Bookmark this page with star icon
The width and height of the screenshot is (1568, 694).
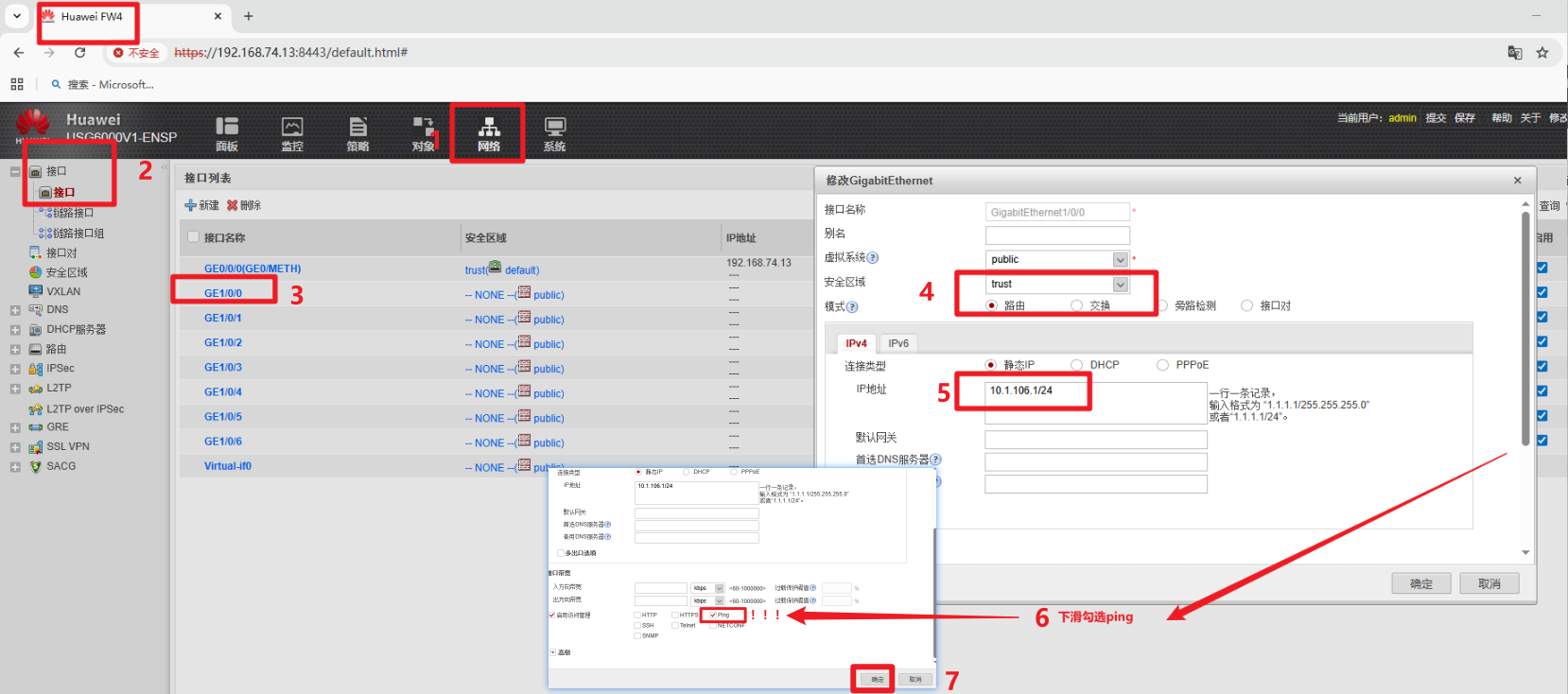tap(1542, 53)
